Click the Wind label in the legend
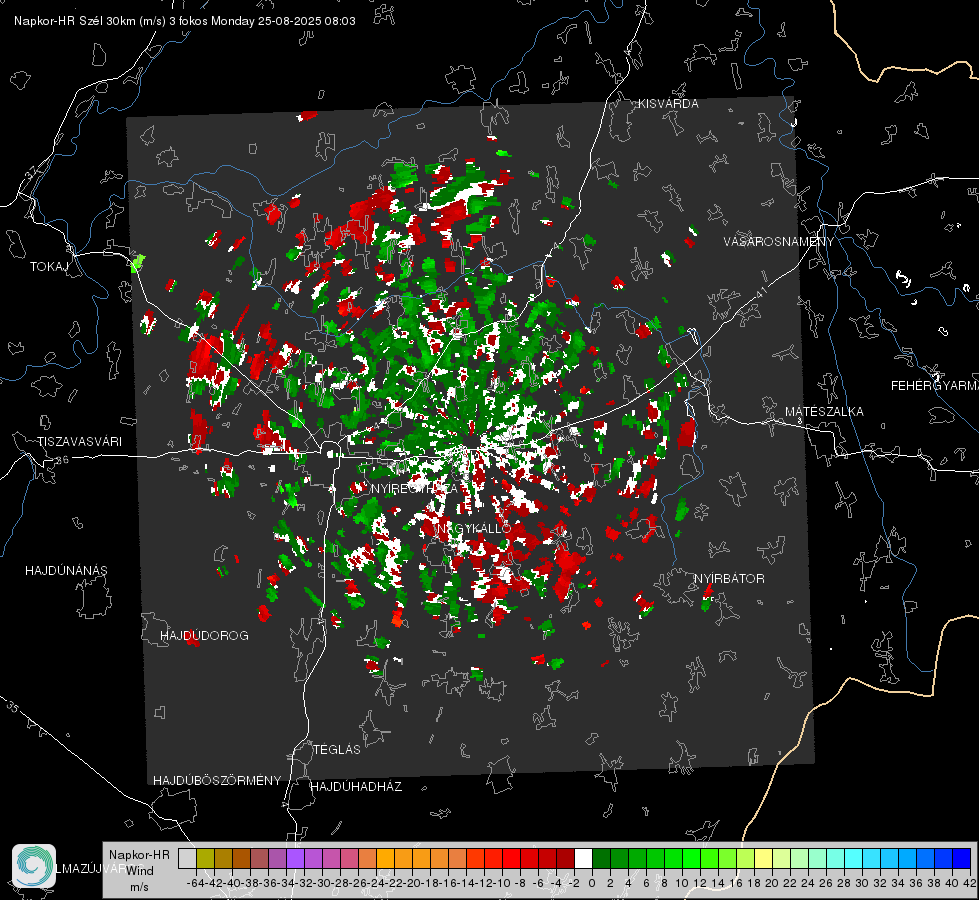The width and height of the screenshot is (979, 900). [x=140, y=871]
